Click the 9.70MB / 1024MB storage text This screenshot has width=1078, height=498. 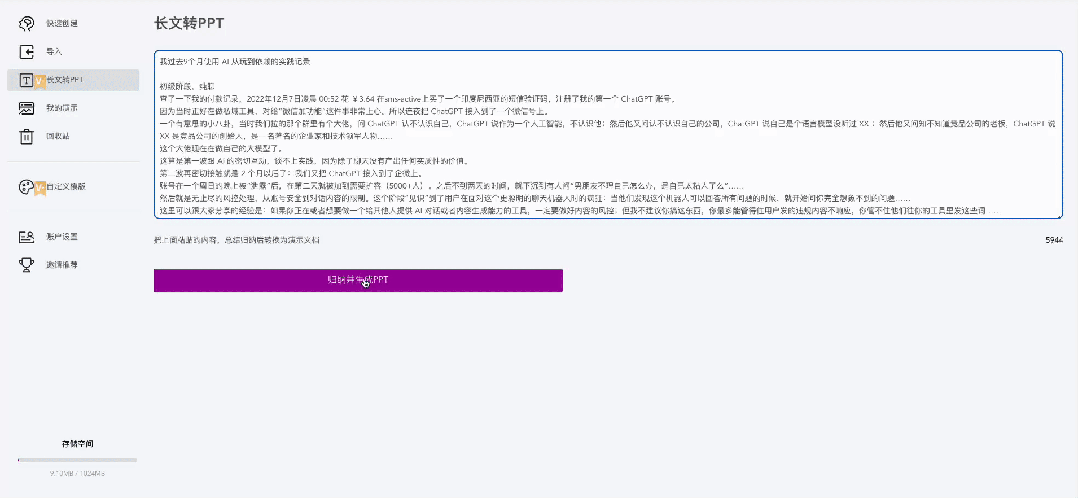77,474
